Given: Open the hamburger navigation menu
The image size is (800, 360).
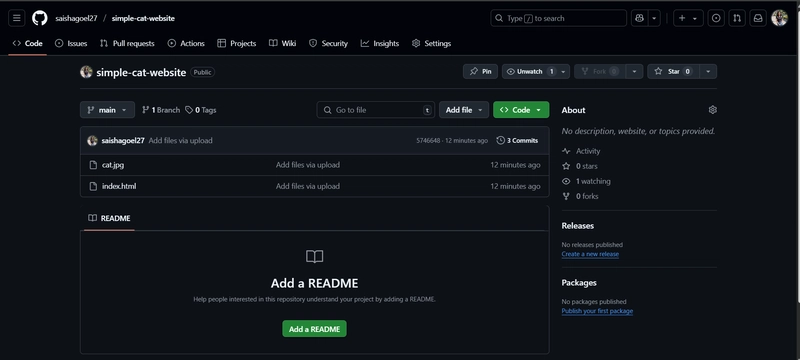Looking at the screenshot, I should (x=16, y=18).
